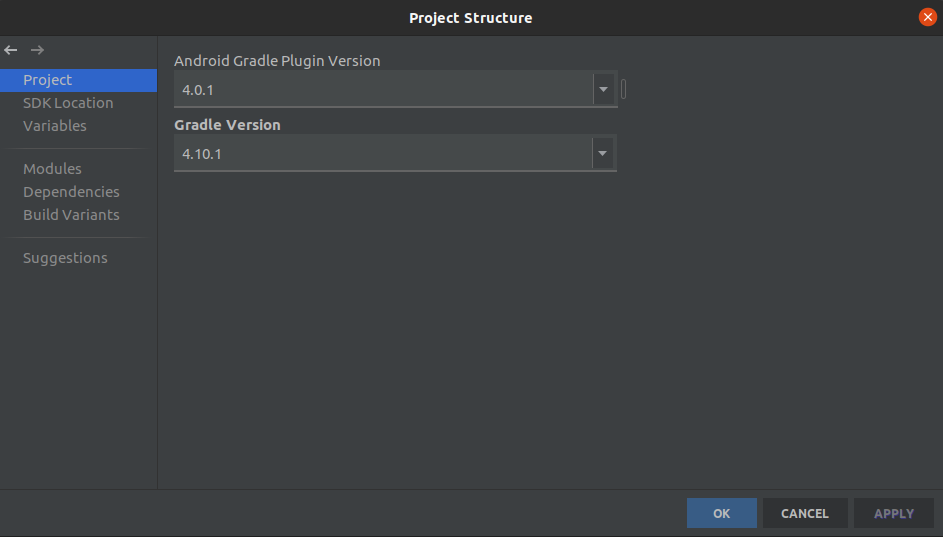The image size is (943, 537).
Task: Confirm with the OK button
Action: (x=722, y=513)
